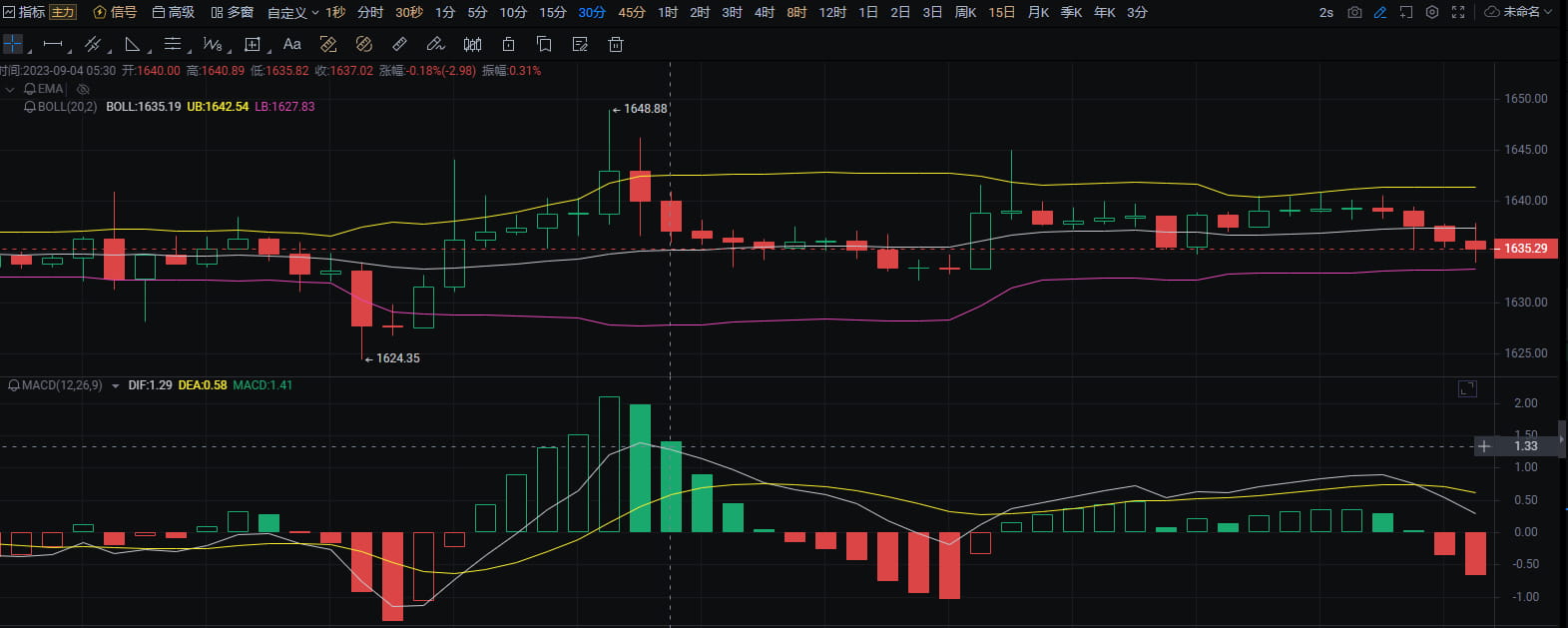The image size is (1568, 628).
Task: Click the copy drawings icon
Action: tap(544, 44)
